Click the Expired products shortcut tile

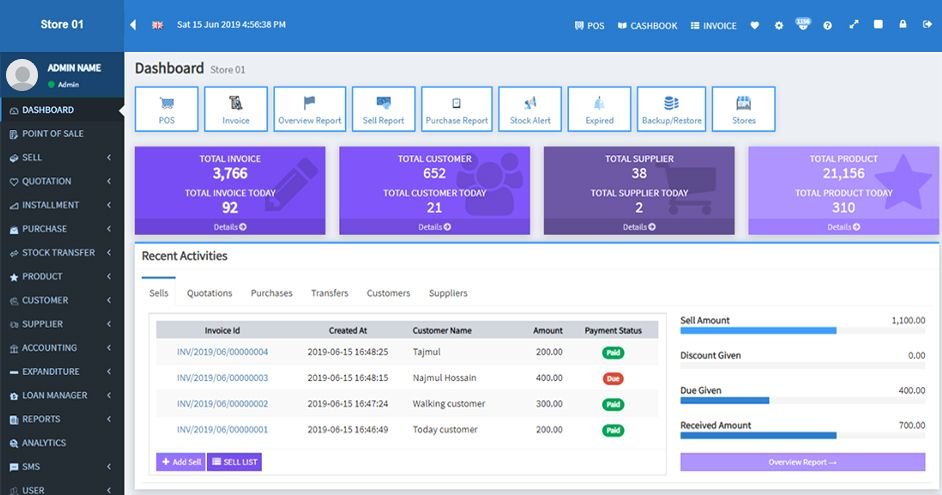599,109
